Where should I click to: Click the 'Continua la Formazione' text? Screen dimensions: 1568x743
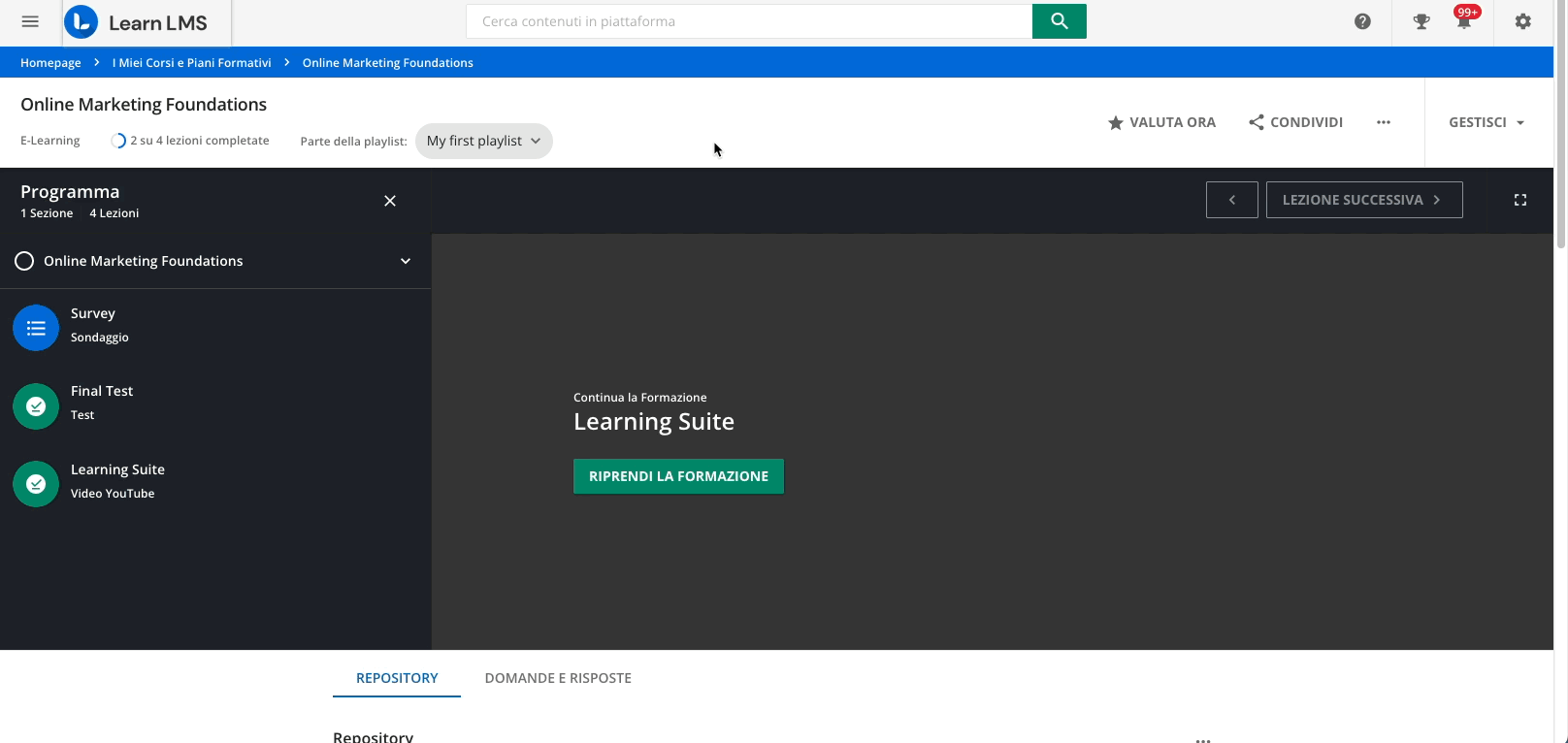click(640, 398)
